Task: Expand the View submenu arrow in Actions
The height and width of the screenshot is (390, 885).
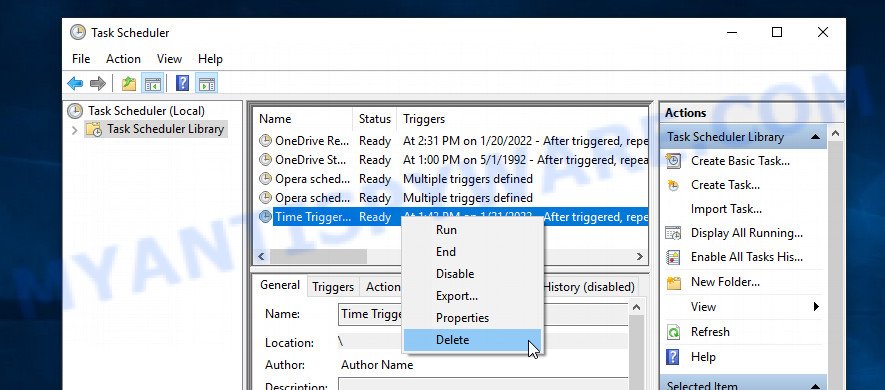Action: point(816,307)
